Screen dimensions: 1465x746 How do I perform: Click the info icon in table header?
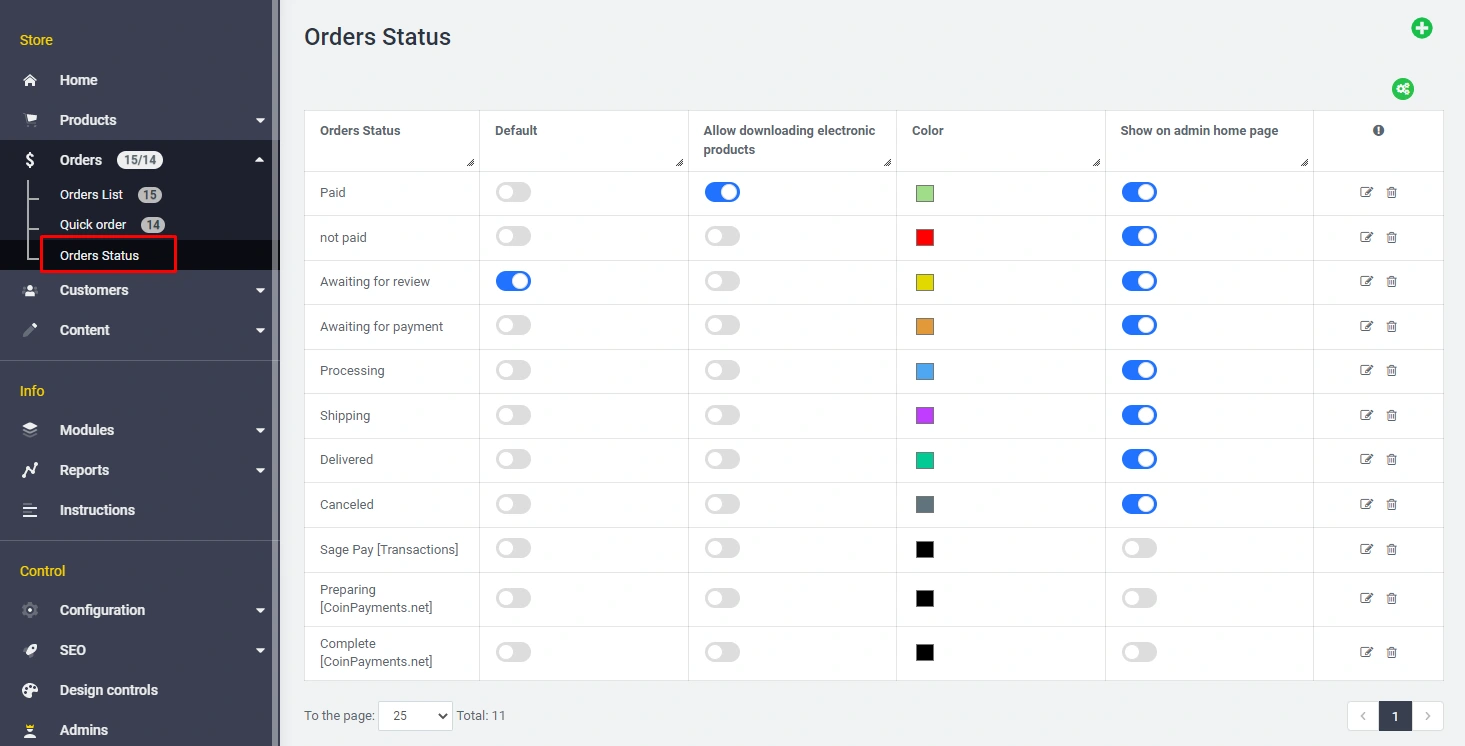(1378, 131)
